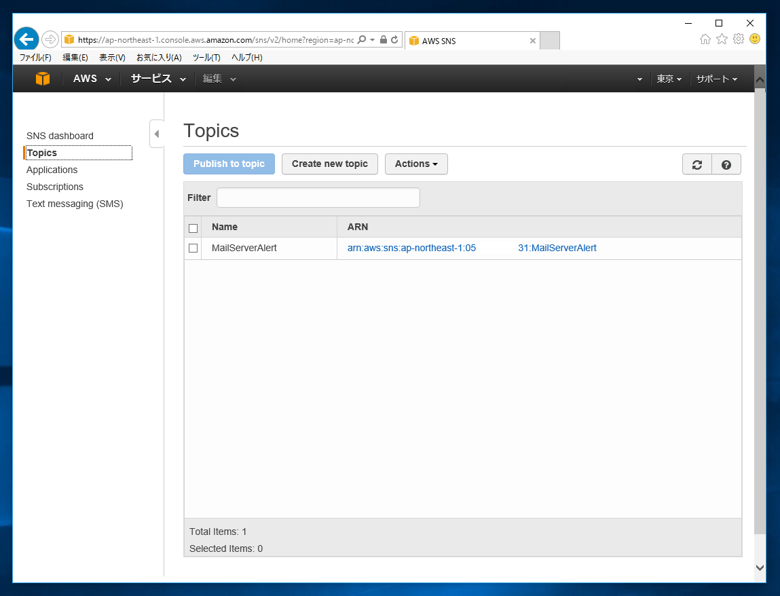The height and width of the screenshot is (596, 780).
Task: Select the AWS SNS tab
Action: [473, 41]
